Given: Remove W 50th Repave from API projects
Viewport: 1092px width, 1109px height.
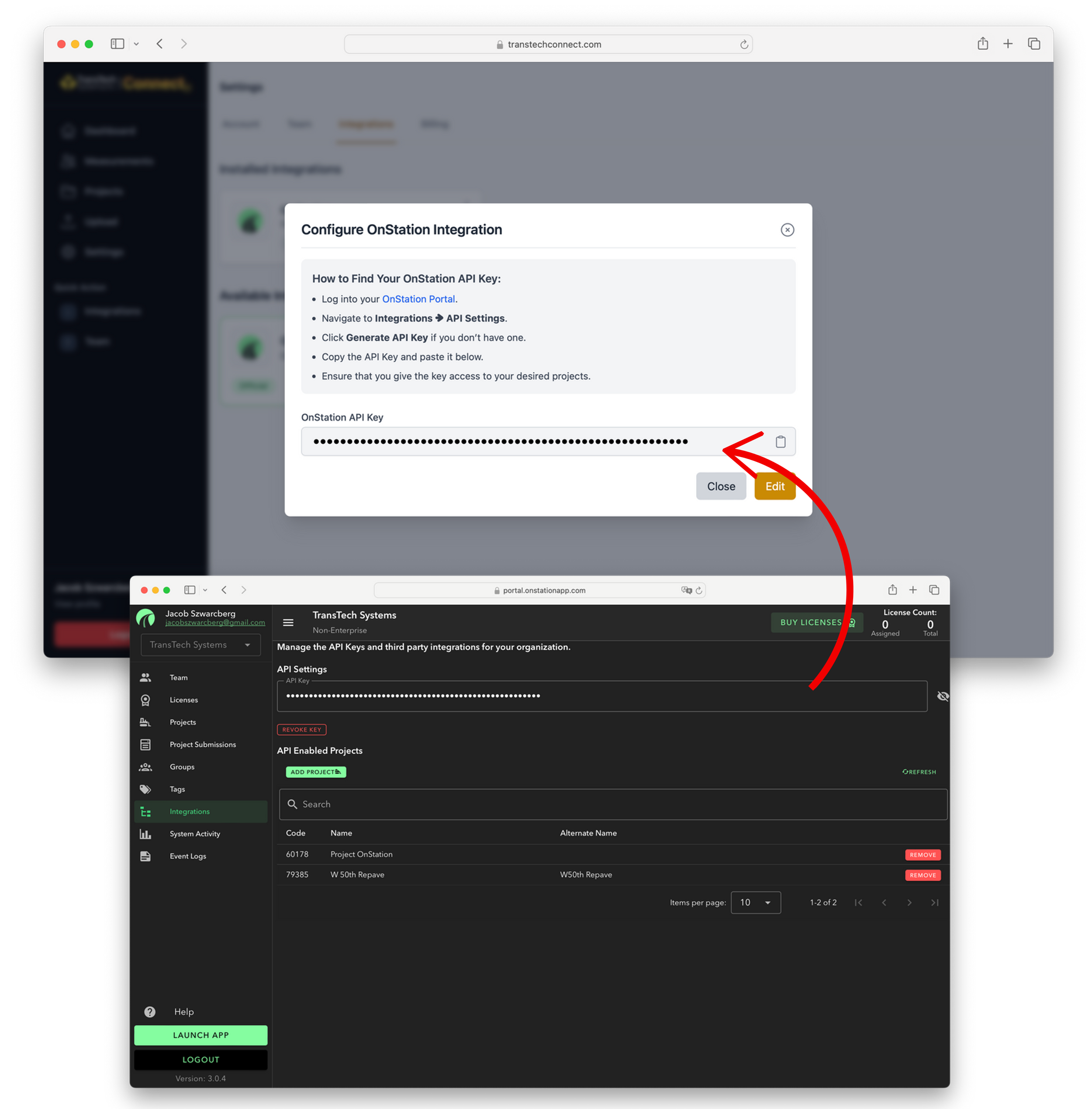Looking at the screenshot, I should coord(922,875).
